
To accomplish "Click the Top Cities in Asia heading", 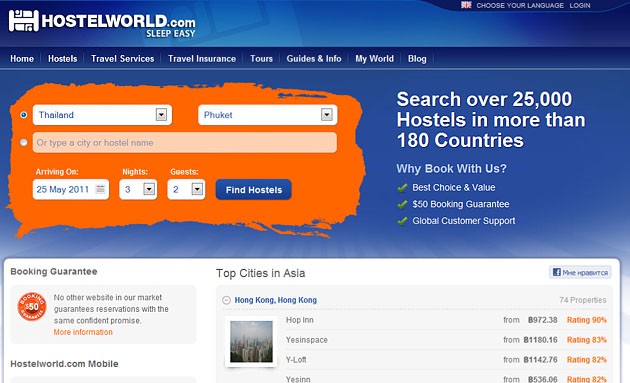I will (260, 273).
